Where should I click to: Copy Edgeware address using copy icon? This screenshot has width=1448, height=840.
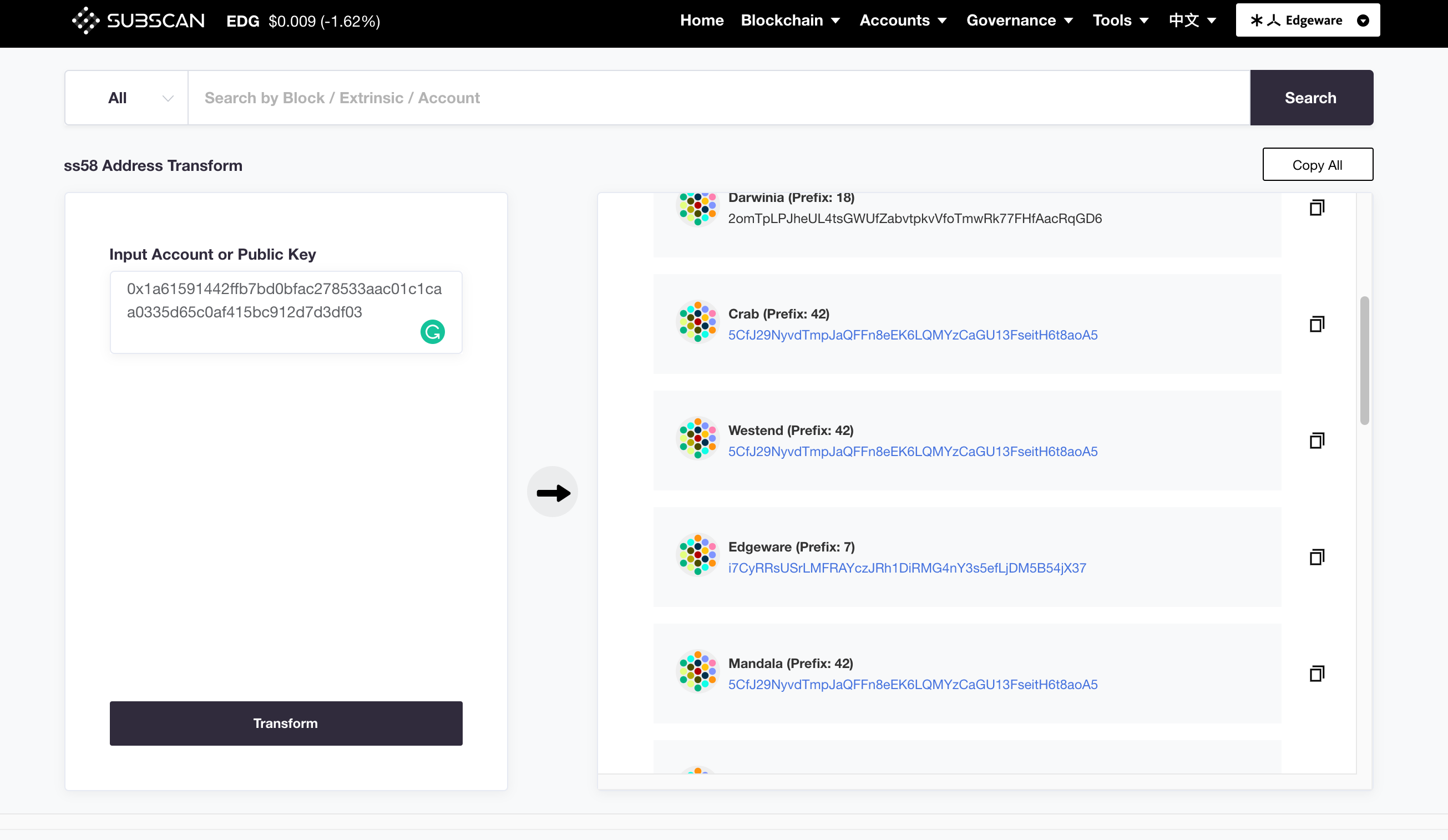[x=1317, y=556]
